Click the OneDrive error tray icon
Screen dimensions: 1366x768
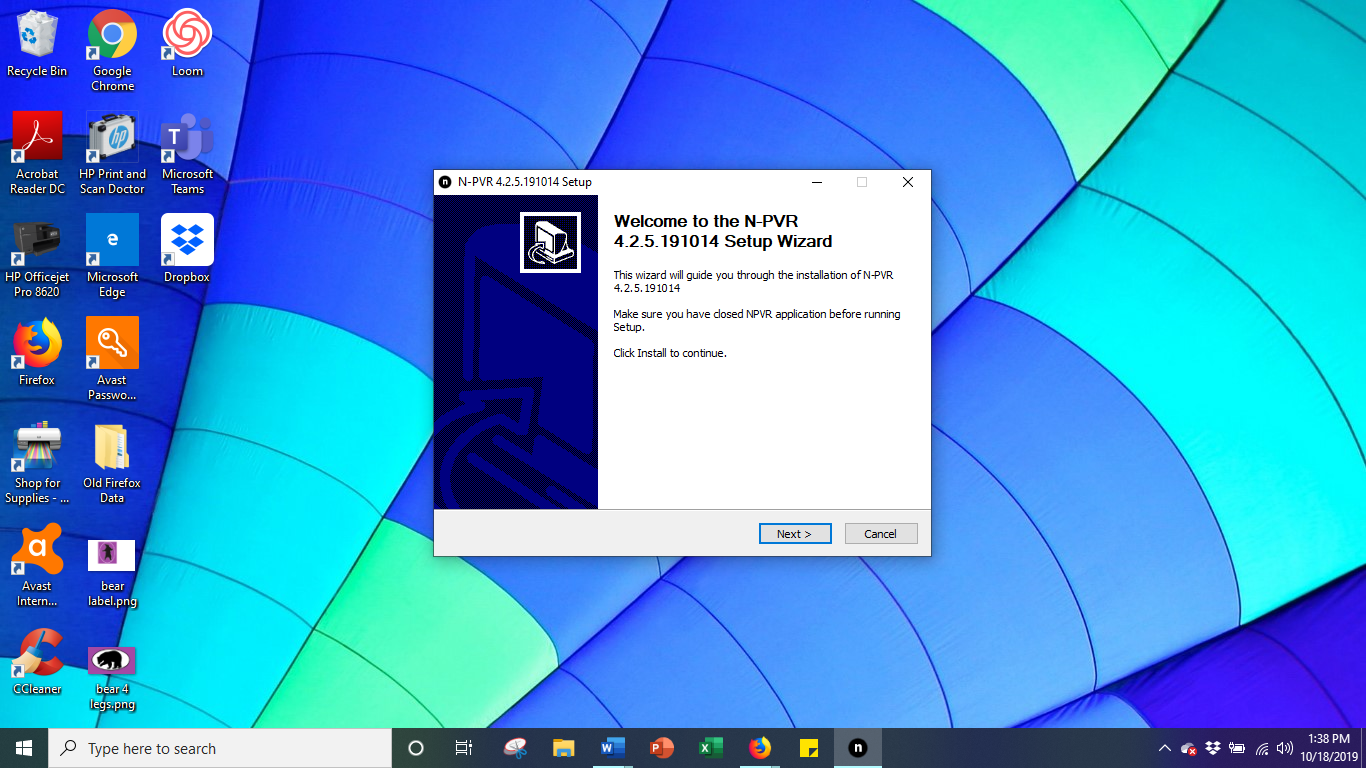pyautogui.click(x=1189, y=748)
